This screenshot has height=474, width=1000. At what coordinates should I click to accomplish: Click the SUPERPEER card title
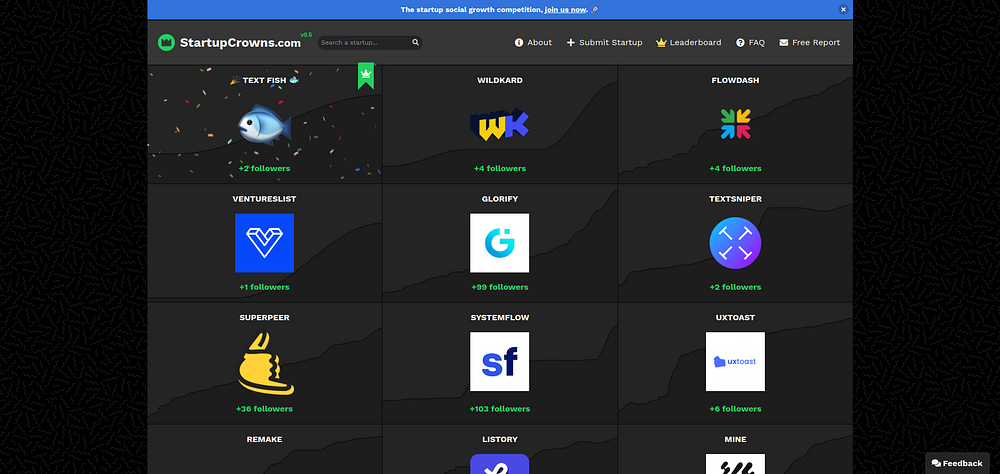pyautogui.click(x=265, y=318)
